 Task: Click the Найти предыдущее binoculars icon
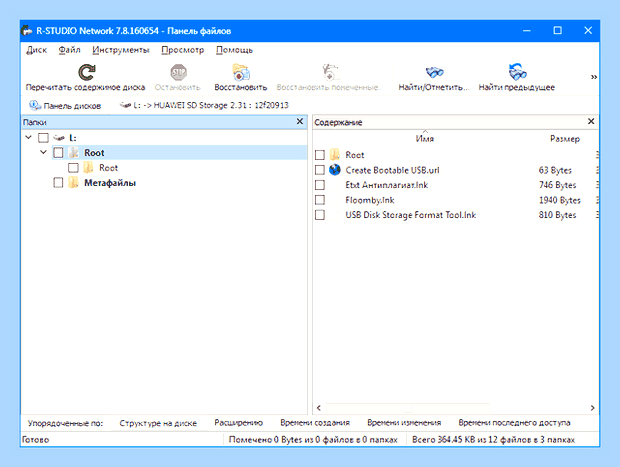[517, 72]
